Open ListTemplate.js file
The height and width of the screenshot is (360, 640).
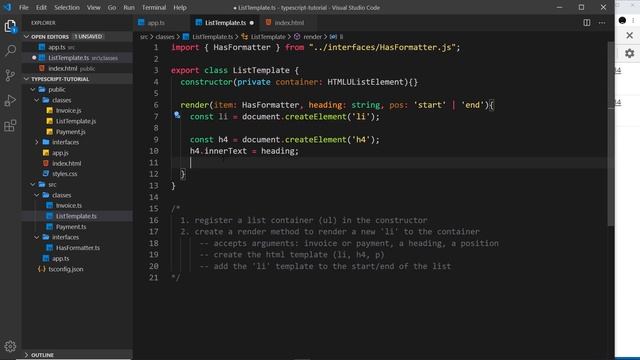coord(78,121)
